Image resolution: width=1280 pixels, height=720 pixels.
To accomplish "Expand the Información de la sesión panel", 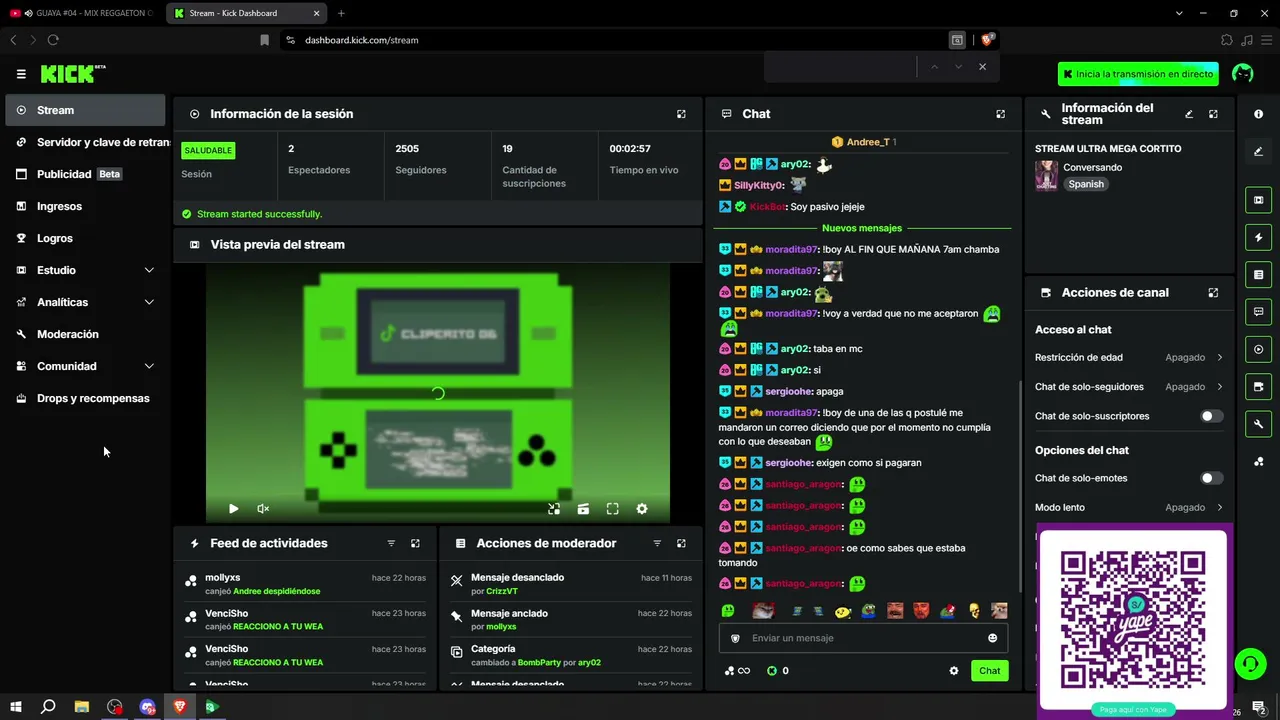I will coord(681,114).
